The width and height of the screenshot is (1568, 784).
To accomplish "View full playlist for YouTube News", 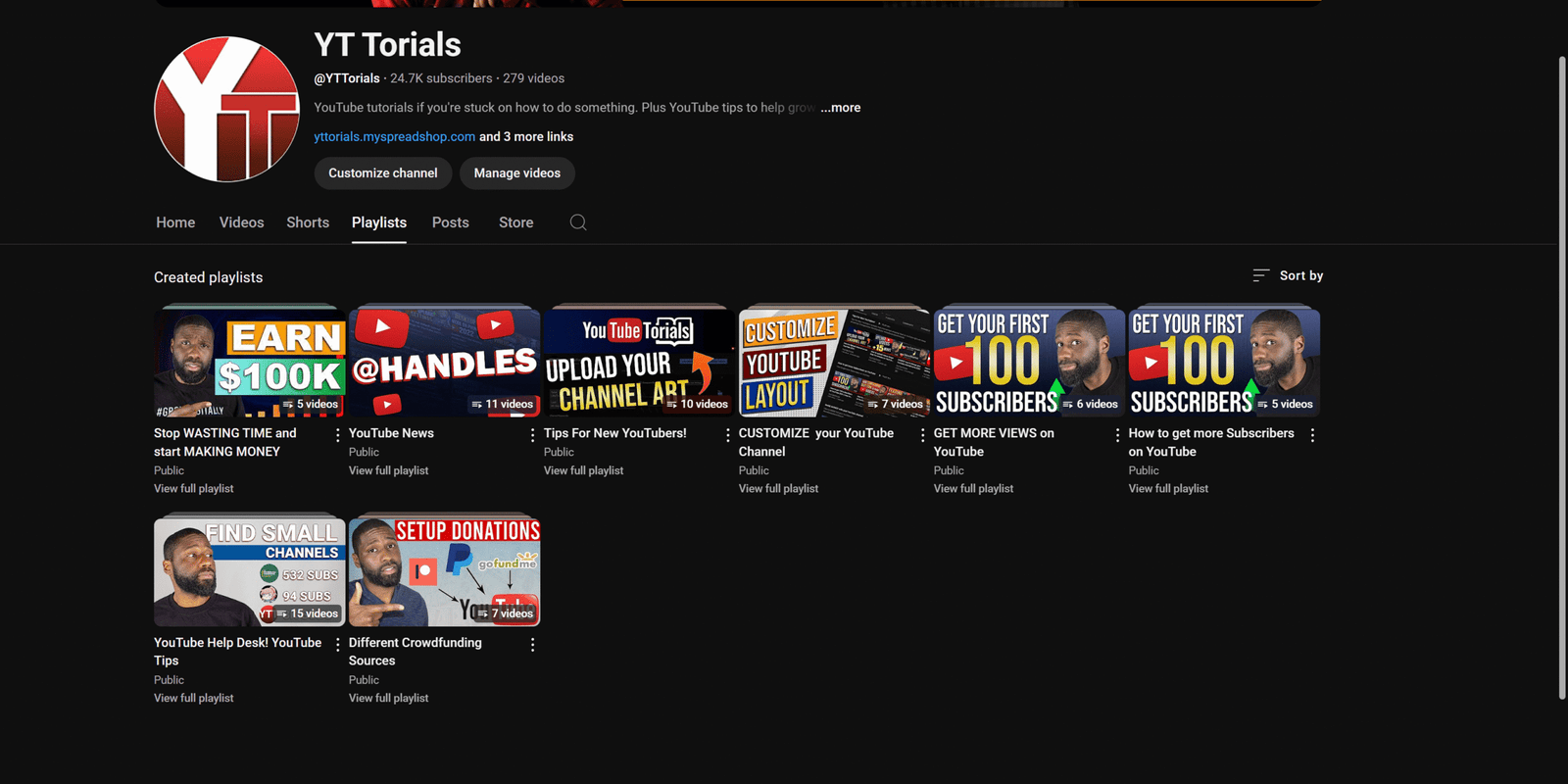I will click(388, 470).
